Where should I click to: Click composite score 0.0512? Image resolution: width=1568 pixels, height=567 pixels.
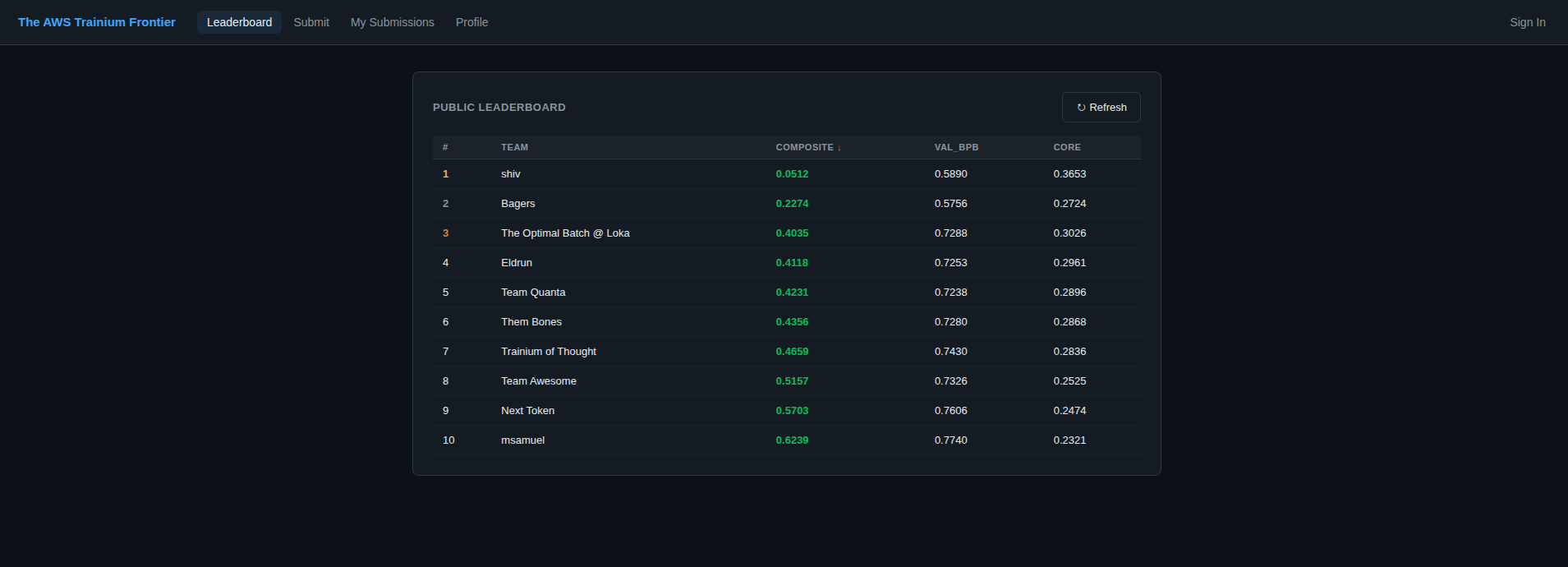pos(792,174)
